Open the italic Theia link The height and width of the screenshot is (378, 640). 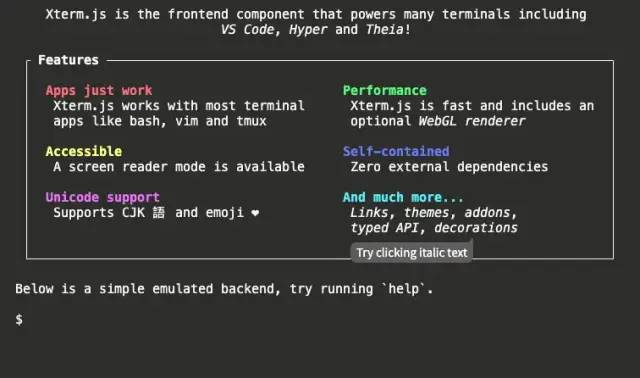tap(384, 30)
